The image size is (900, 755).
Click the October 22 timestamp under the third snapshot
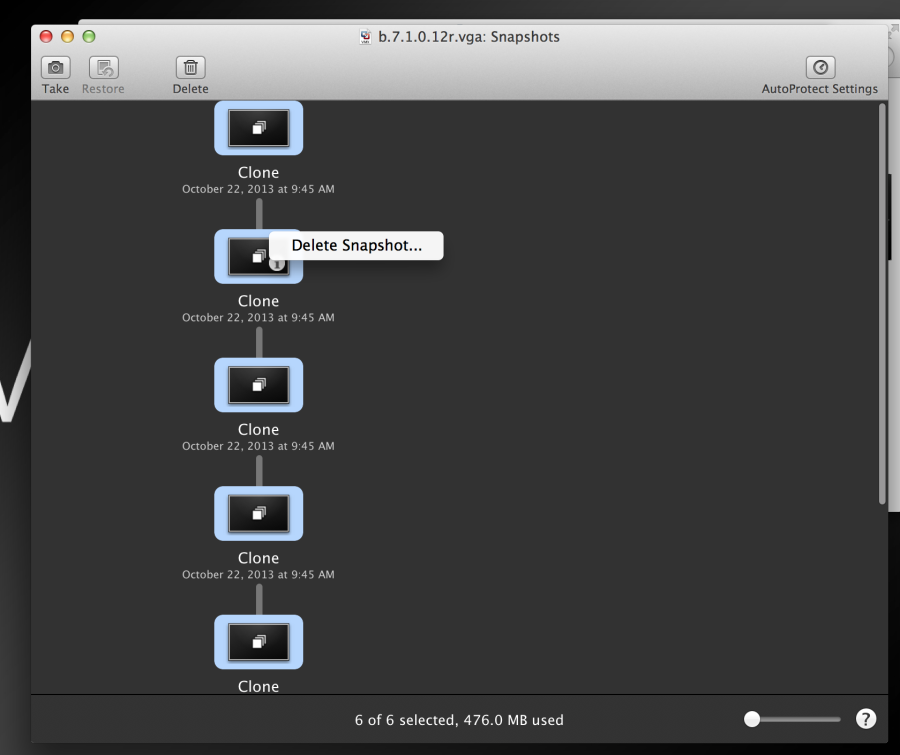258,446
